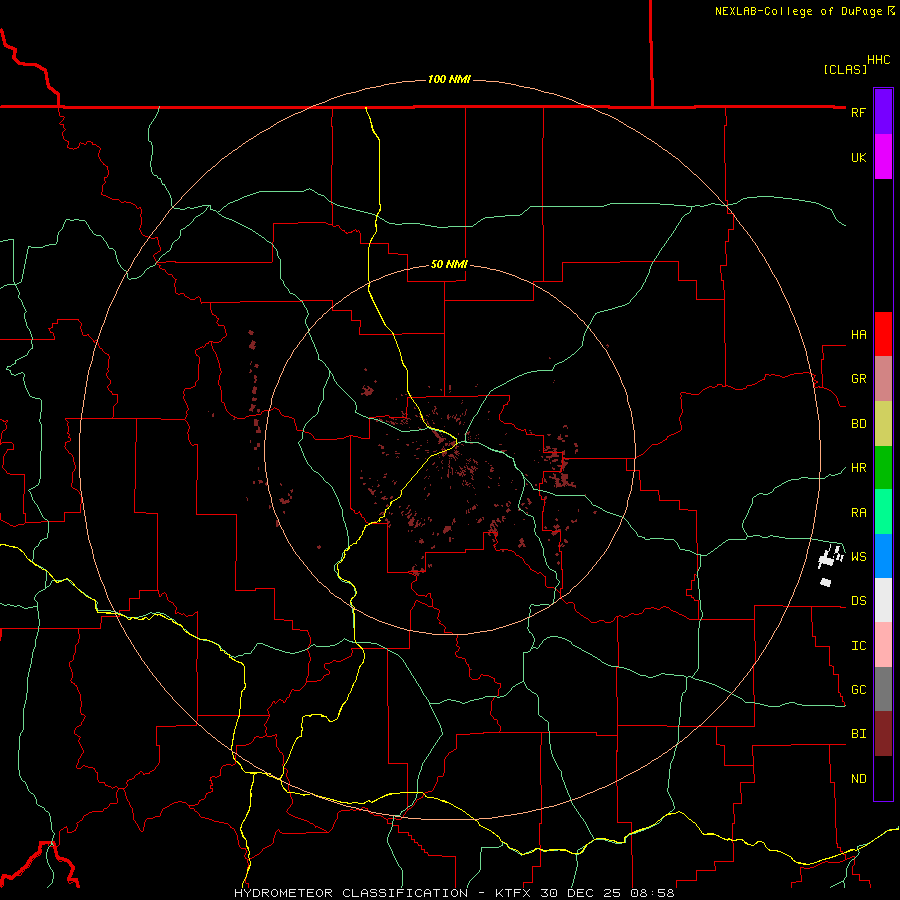This screenshot has width=900, height=900.
Task: Click the [CLAS] legend heading
Action: [845, 69]
